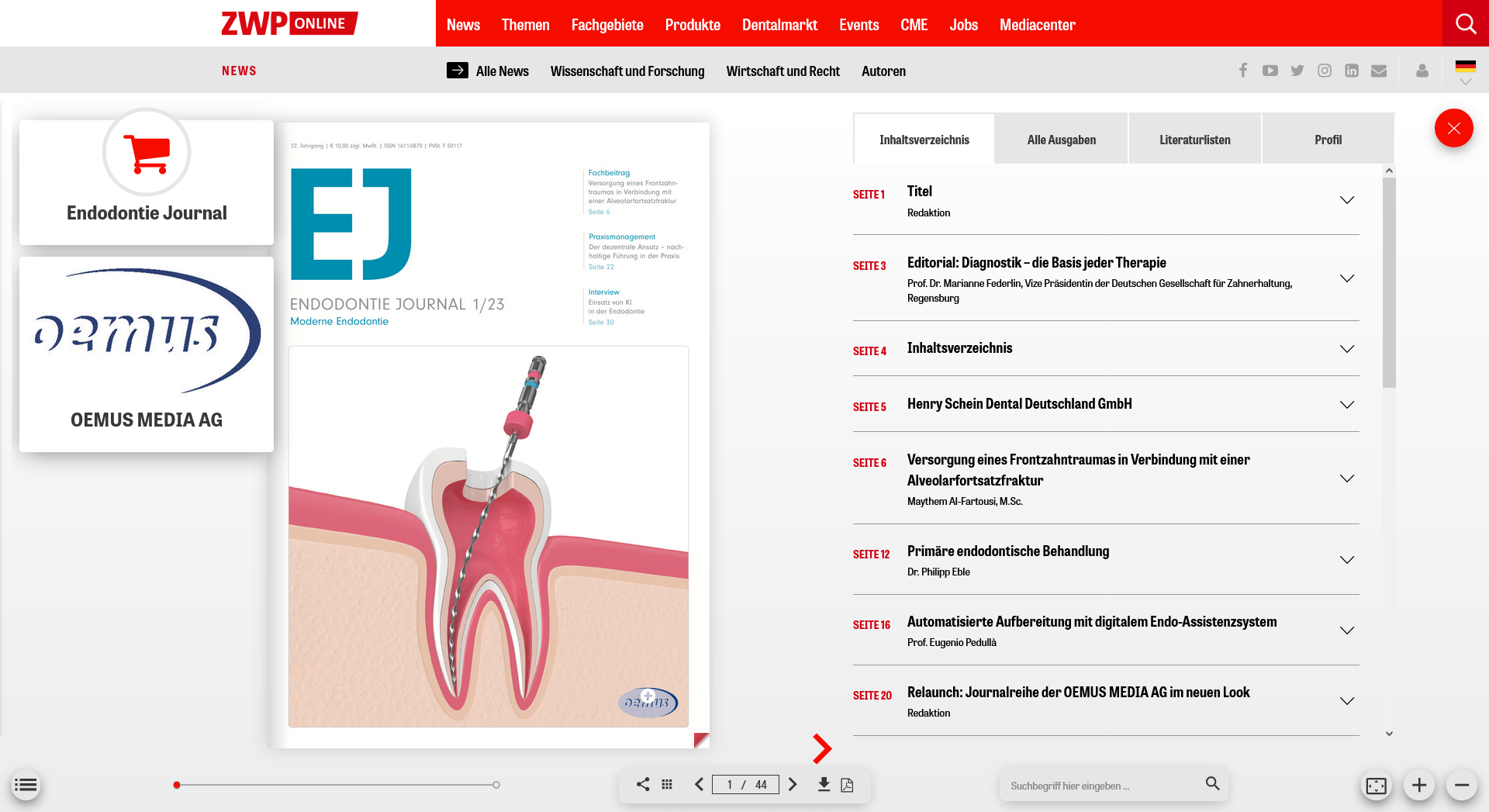Viewport: 1489px width, 812px height.
Task: Zoom into the e-paper with the plus icon
Action: [1419, 785]
